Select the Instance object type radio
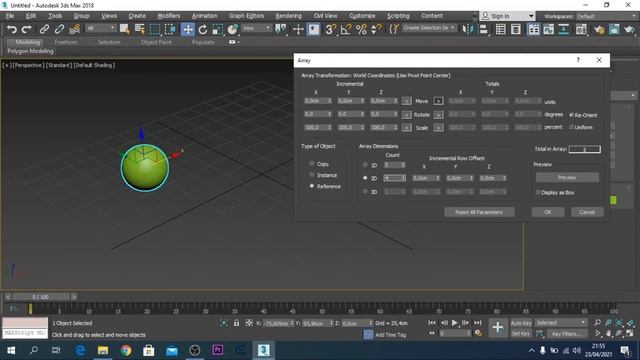 (x=312, y=175)
